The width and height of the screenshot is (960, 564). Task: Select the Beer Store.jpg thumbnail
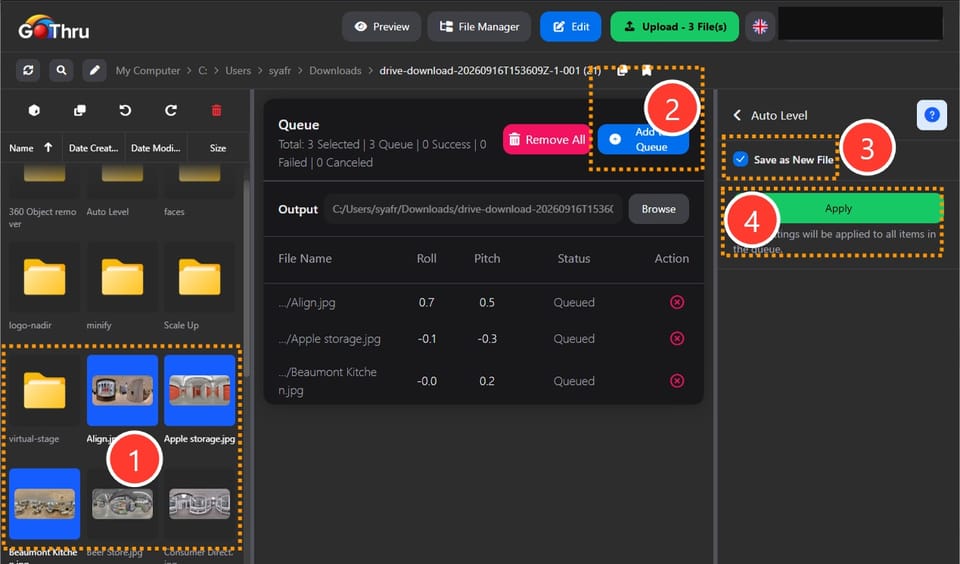[x=122, y=504]
